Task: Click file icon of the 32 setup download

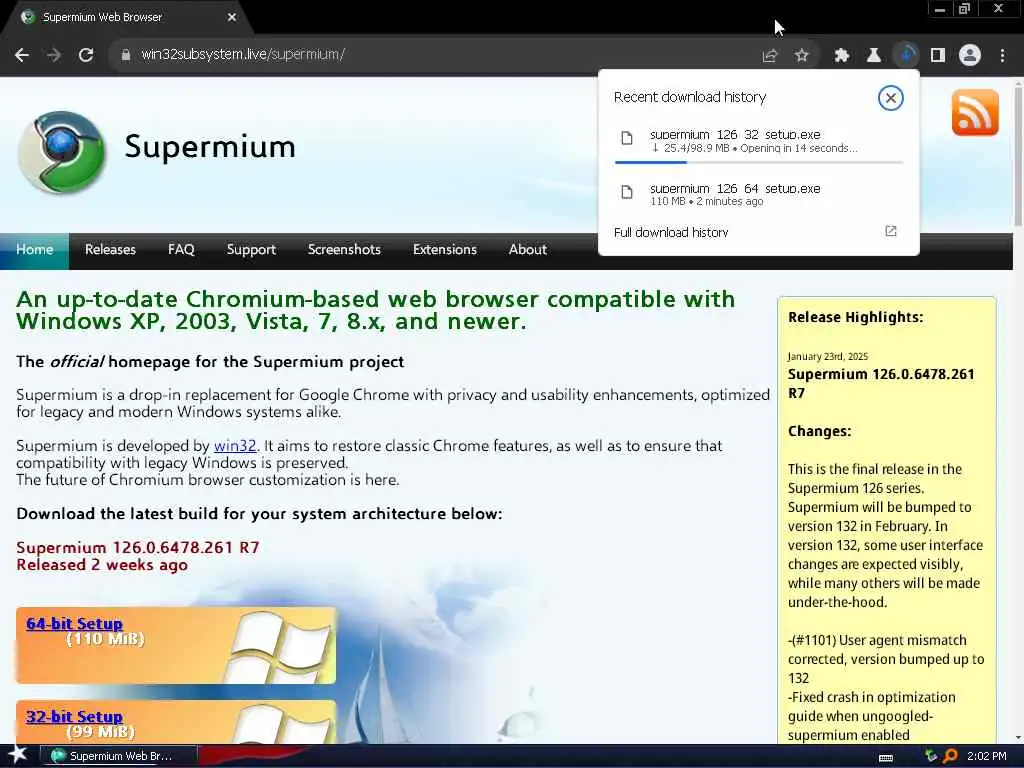Action: 627,138
